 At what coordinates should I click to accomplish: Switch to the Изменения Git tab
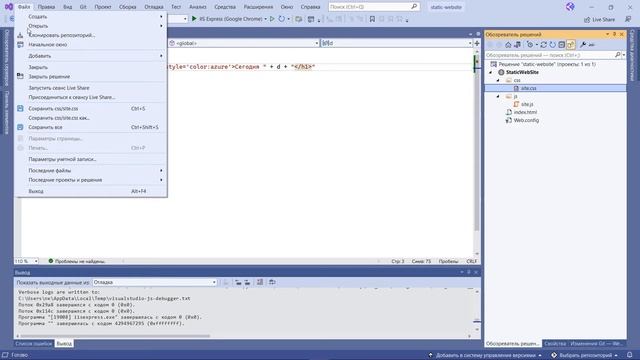(596, 344)
